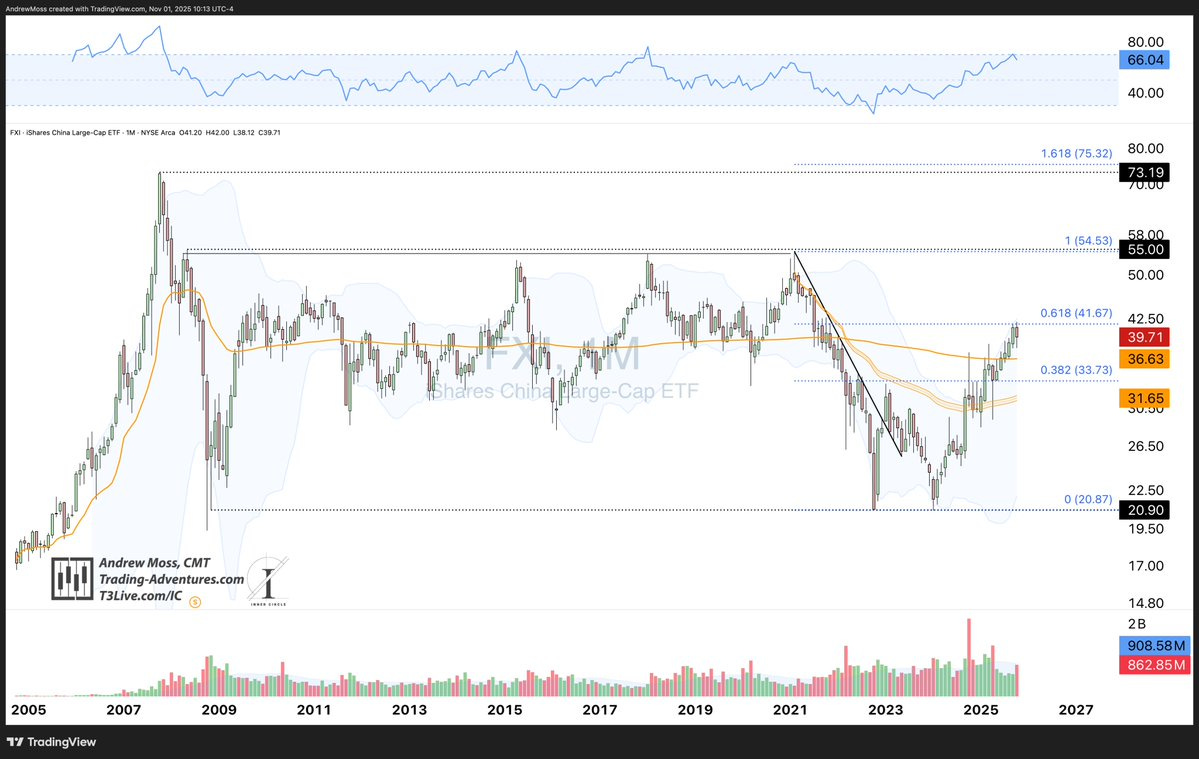Viewport: 1199px width, 759px height.
Task: Click the 2019 year on time axis
Action: (695, 710)
